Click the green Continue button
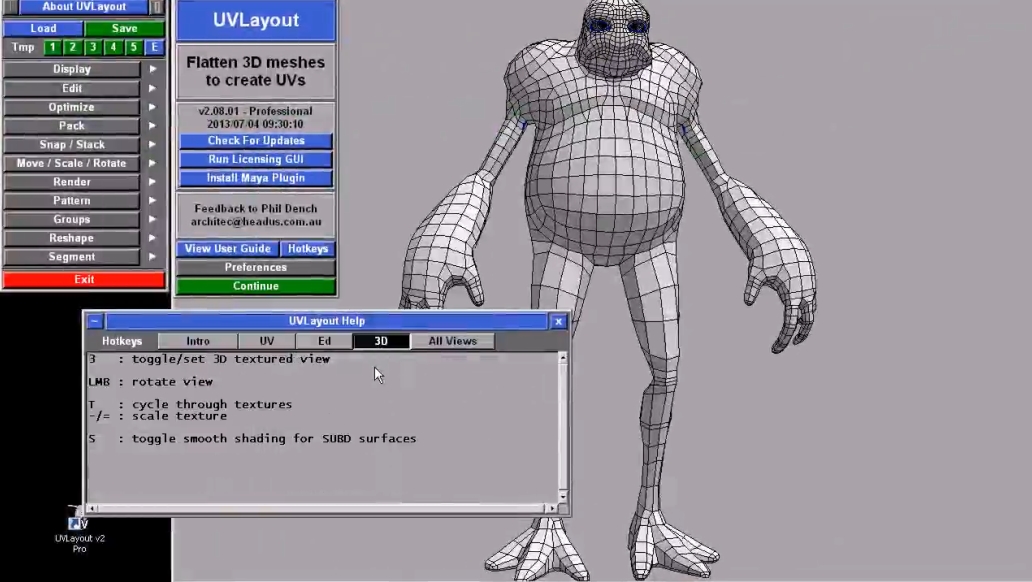 click(x=256, y=286)
